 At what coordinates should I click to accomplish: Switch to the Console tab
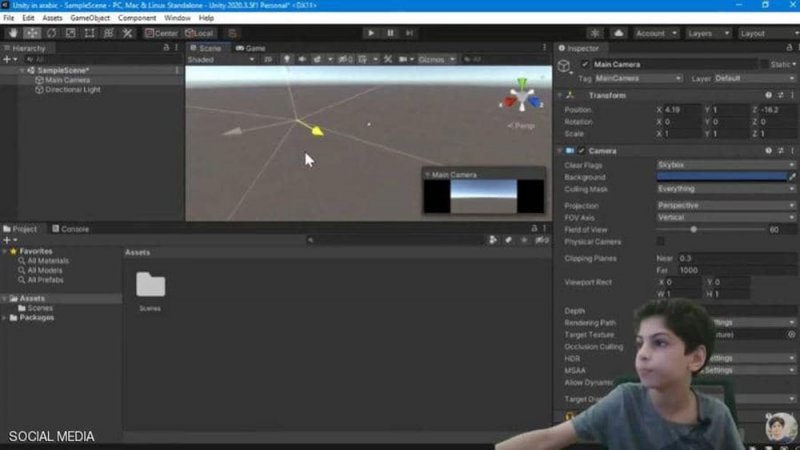click(x=70, y=229)
